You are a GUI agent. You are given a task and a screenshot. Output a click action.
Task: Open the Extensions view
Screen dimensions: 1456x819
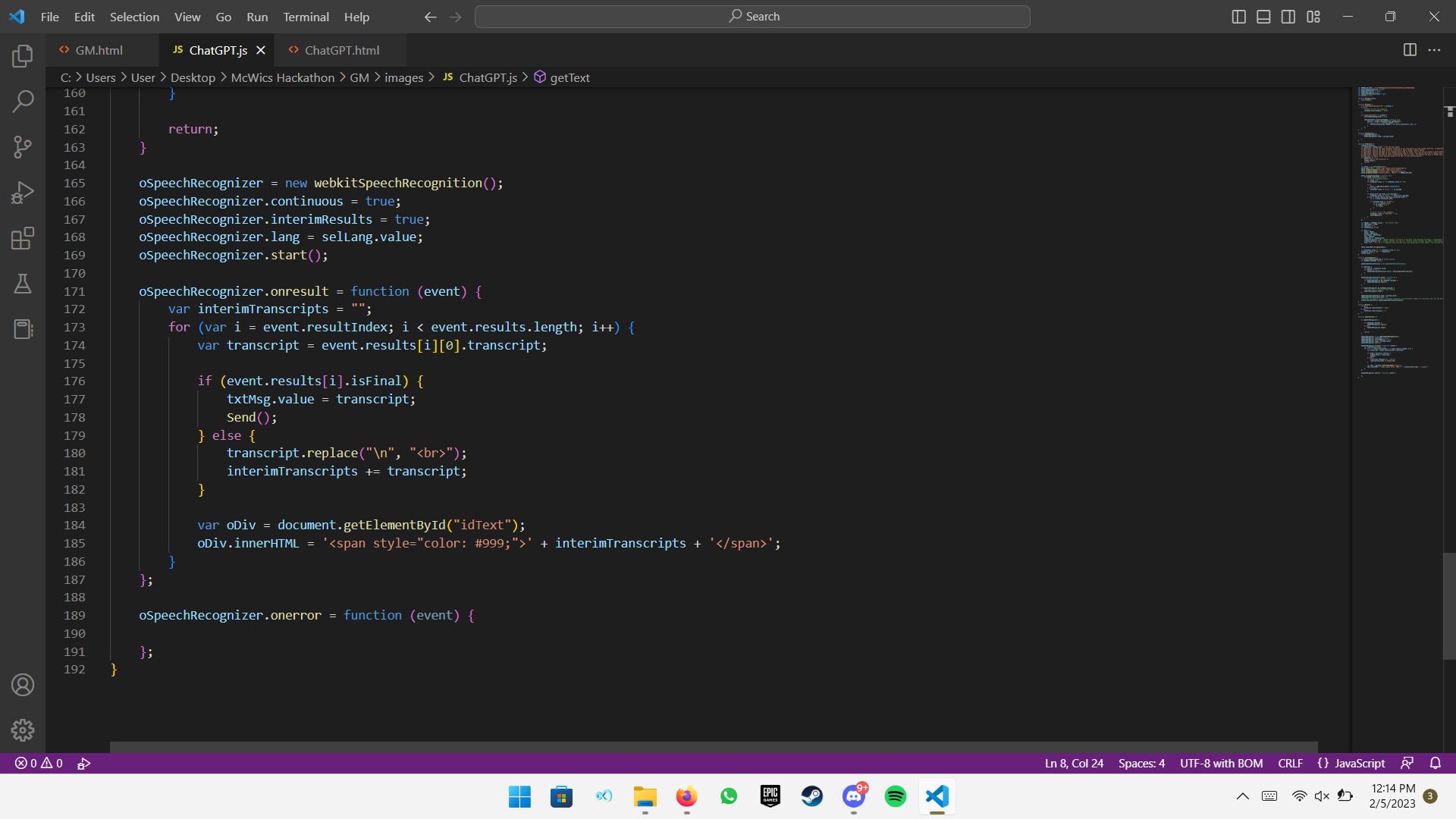[x=23, y=238]
